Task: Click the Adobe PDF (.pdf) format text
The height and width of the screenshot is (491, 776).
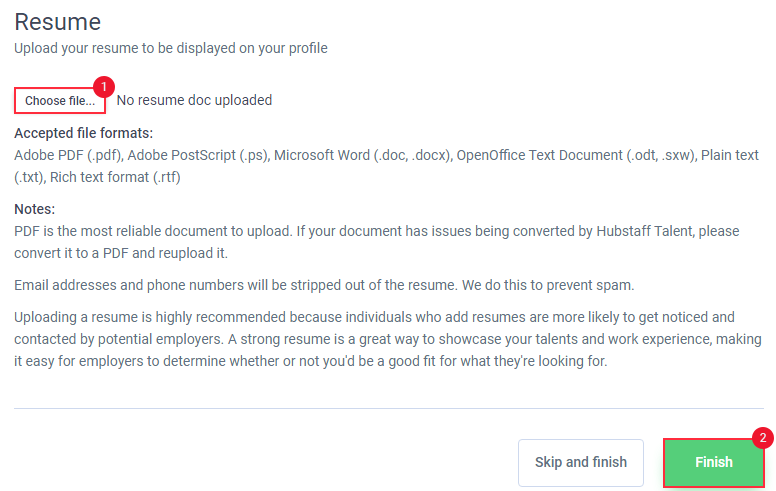Action: pyautogui.click(x=68, y=155)
